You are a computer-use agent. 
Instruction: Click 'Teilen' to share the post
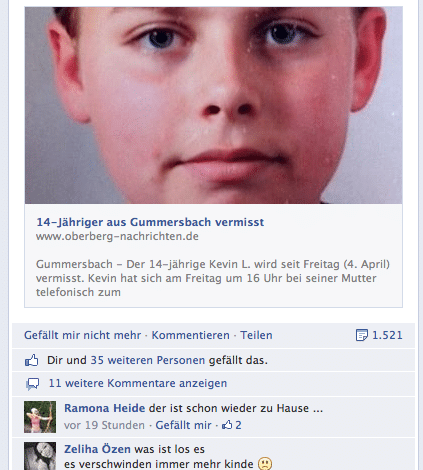[256, 335]
